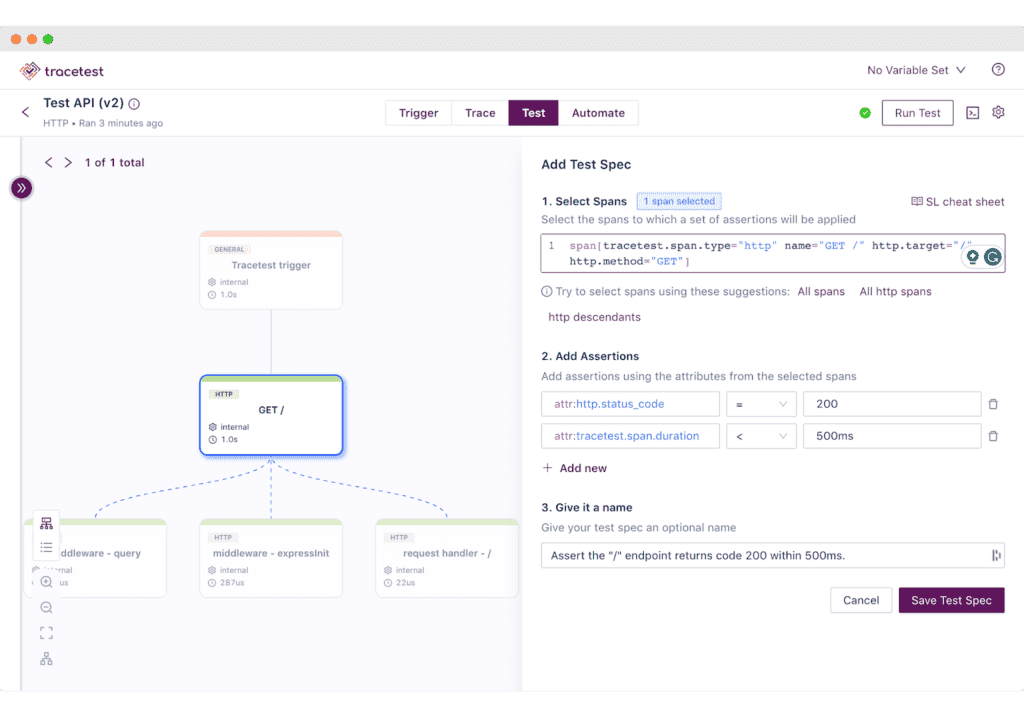Open the equals operator dropdown

pyautogui.click(x=761, y=404)
